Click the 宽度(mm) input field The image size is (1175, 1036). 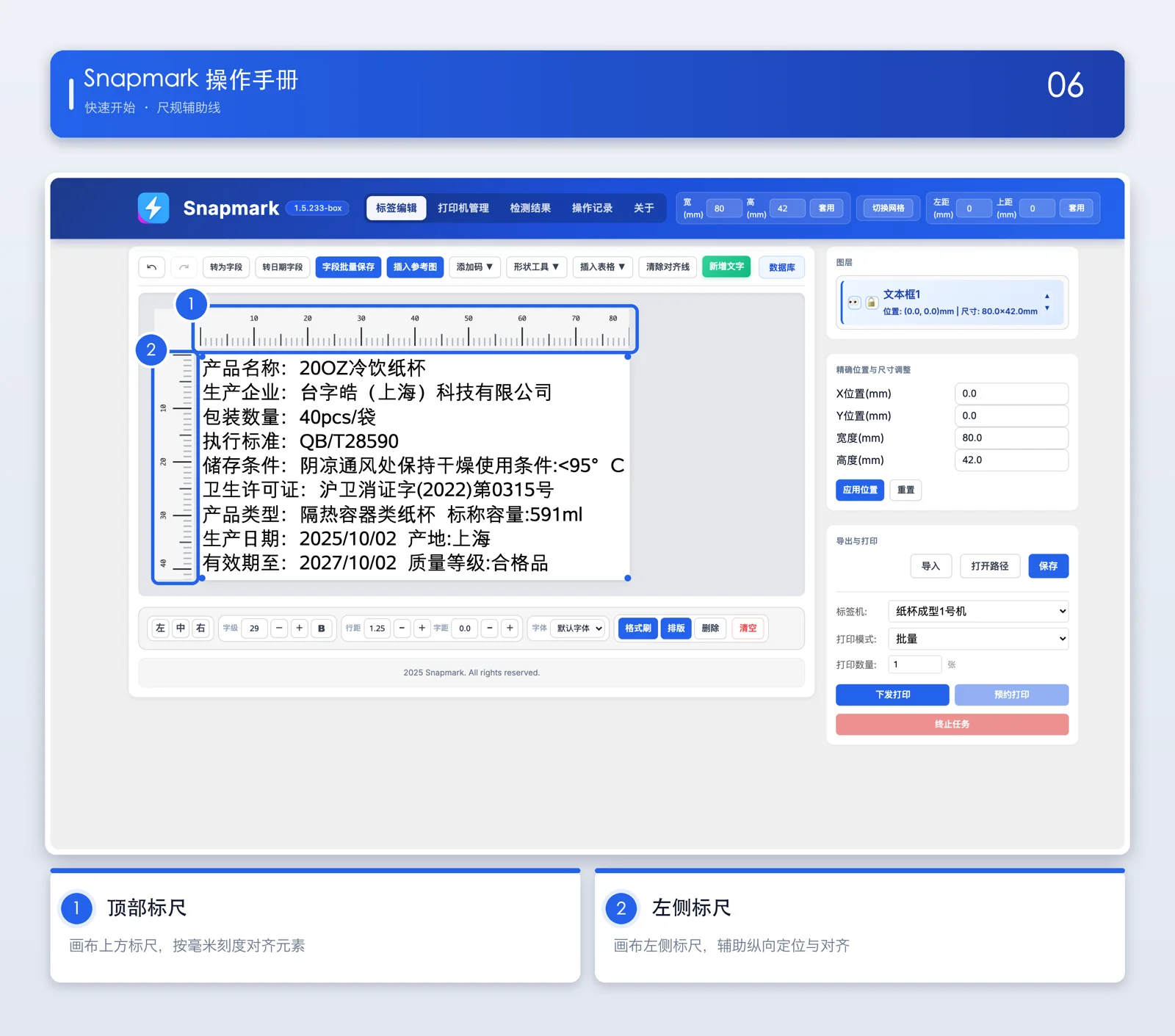coord(1011,438)
